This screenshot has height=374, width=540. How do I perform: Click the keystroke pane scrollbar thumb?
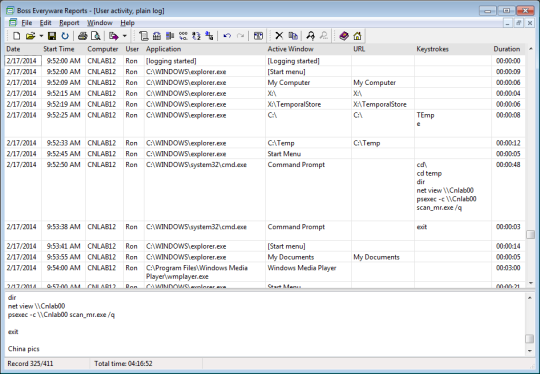click(x=530, y=339)
